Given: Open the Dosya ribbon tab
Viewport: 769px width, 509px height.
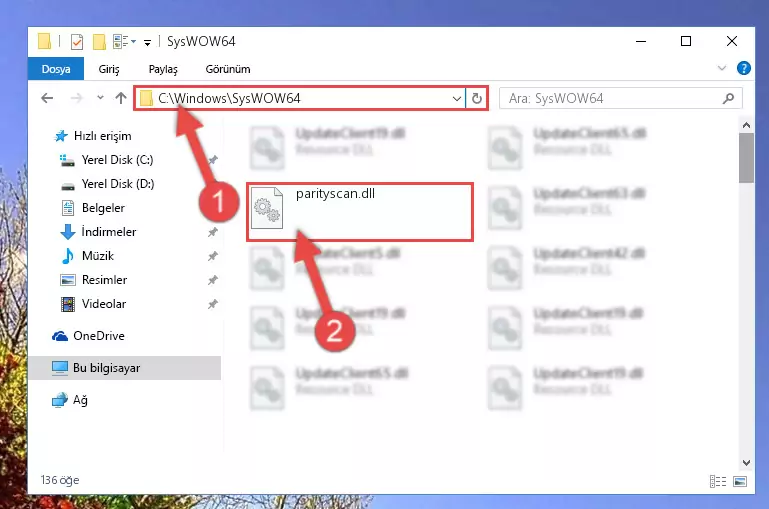Looking at the screenshot, I should pyautogui.click(x=56, y=69).
